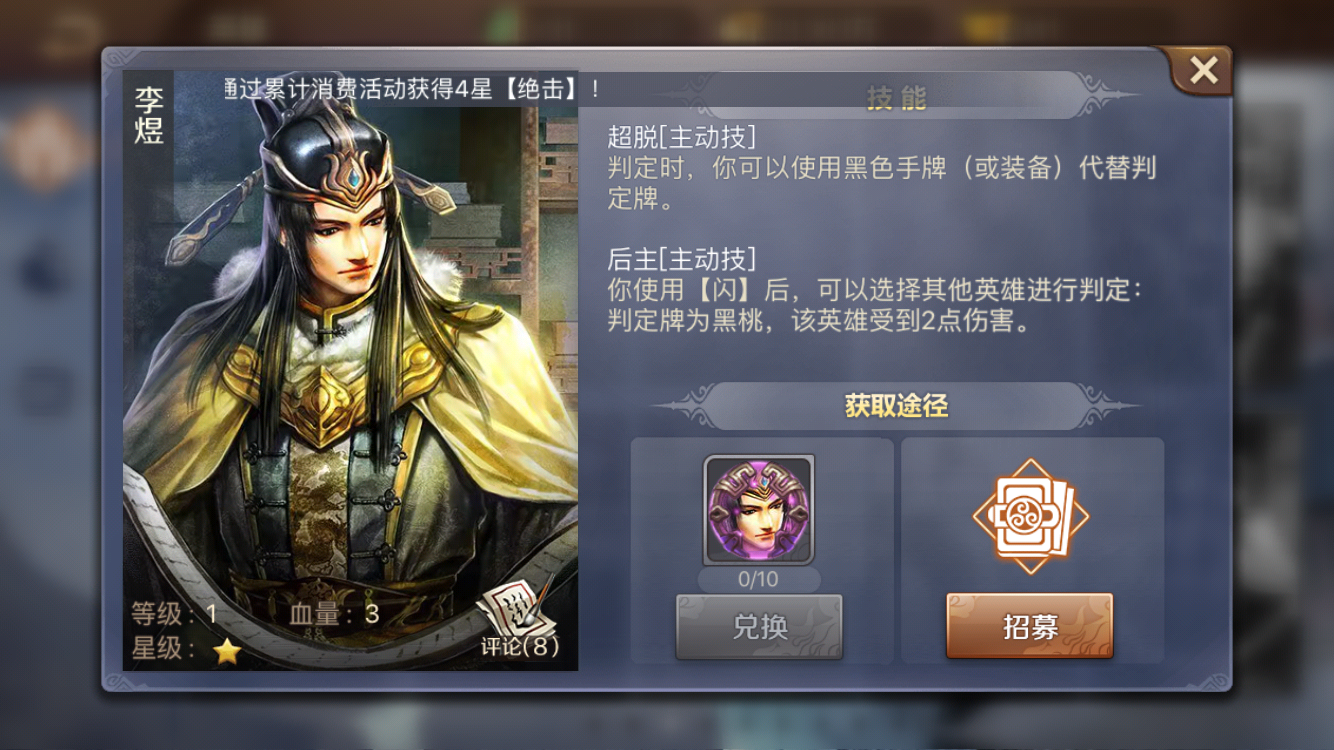
Task: Tap the 后主[主动技] skill title
Action: tap(682, 259)
